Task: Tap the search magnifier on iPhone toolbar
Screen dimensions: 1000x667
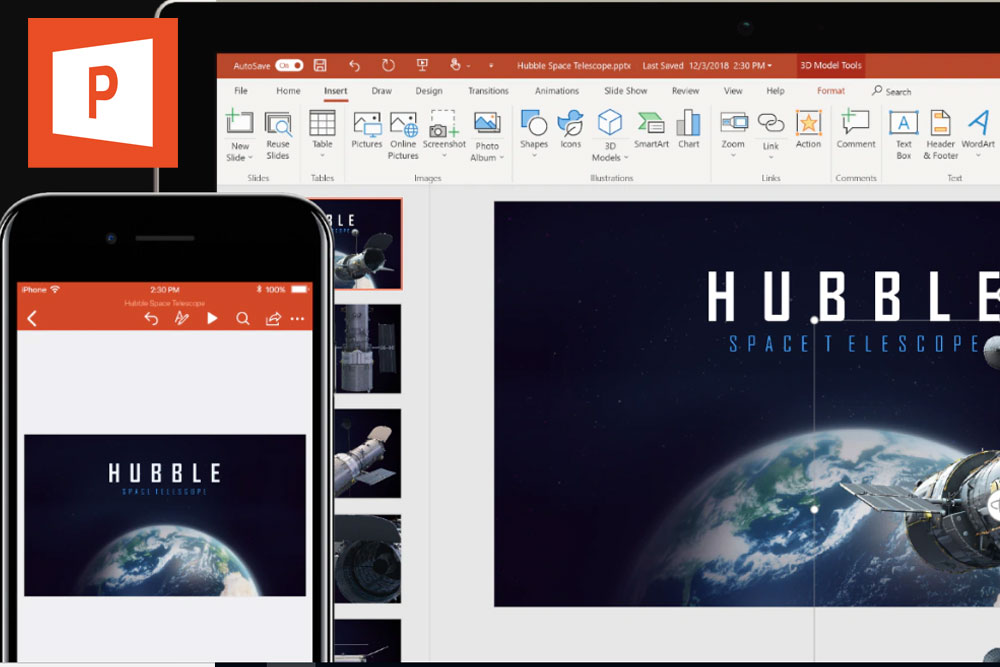Action: pyautogui.click(x=243, y=318)
